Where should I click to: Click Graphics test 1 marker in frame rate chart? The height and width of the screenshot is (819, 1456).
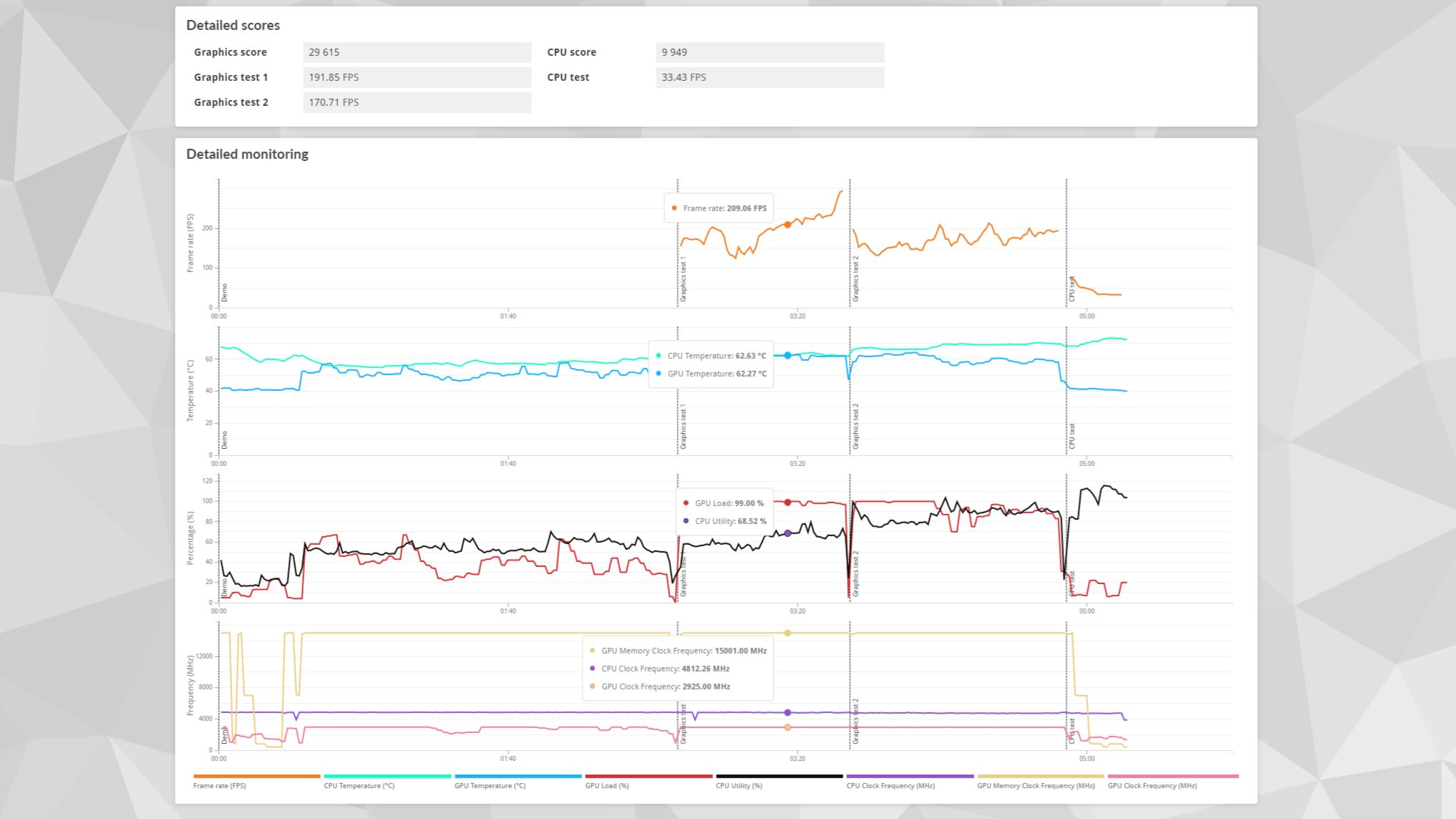pyautogui.click(x=683, y=279)
